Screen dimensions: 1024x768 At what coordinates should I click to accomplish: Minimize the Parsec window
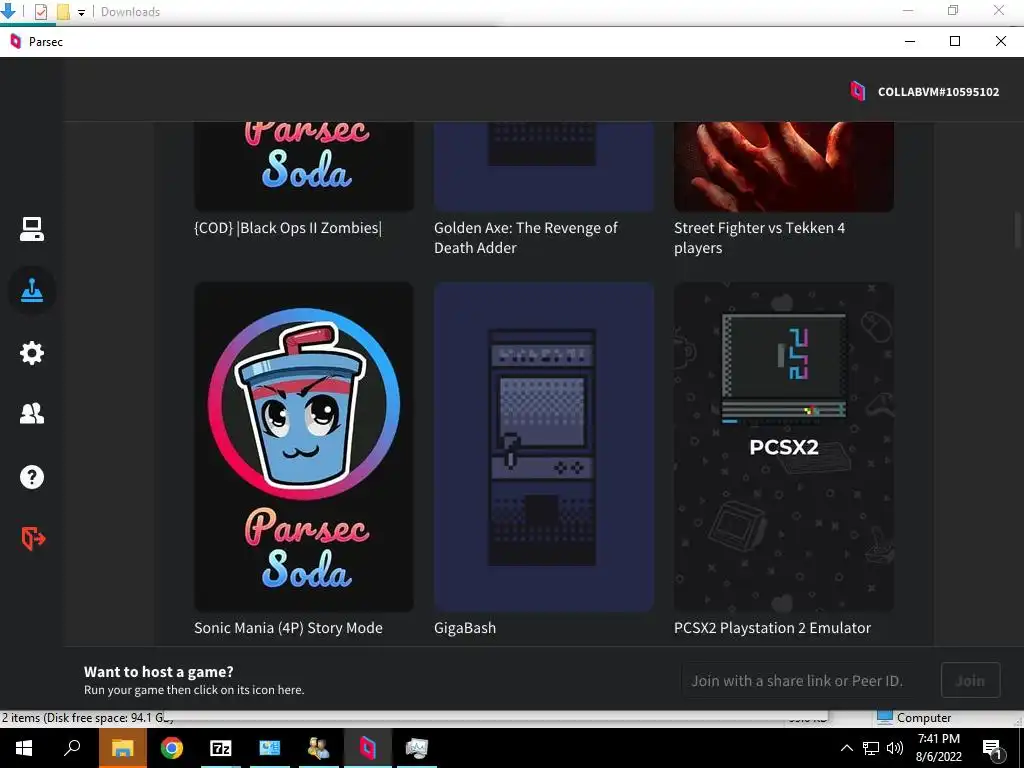click(910, 41)
